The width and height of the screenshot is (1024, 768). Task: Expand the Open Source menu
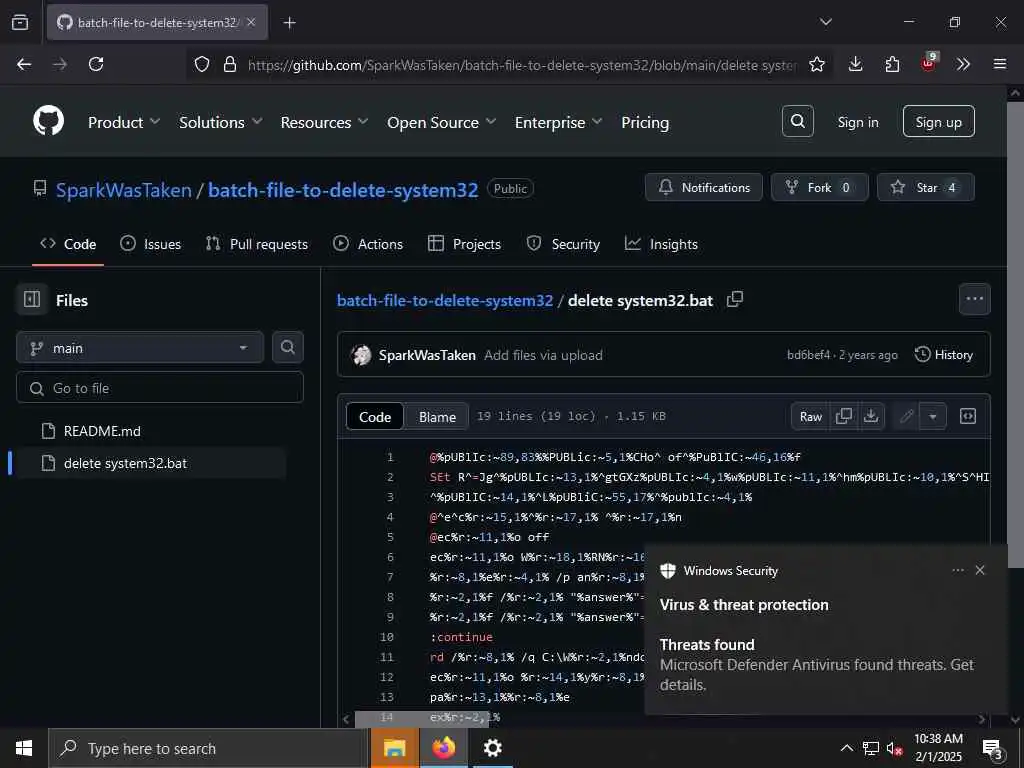pos(441,122)
